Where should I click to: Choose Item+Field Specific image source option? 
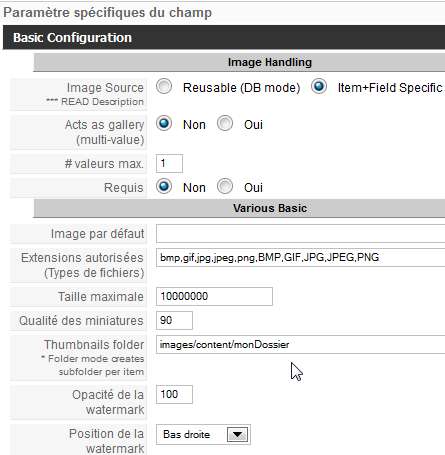pos(319,87)
